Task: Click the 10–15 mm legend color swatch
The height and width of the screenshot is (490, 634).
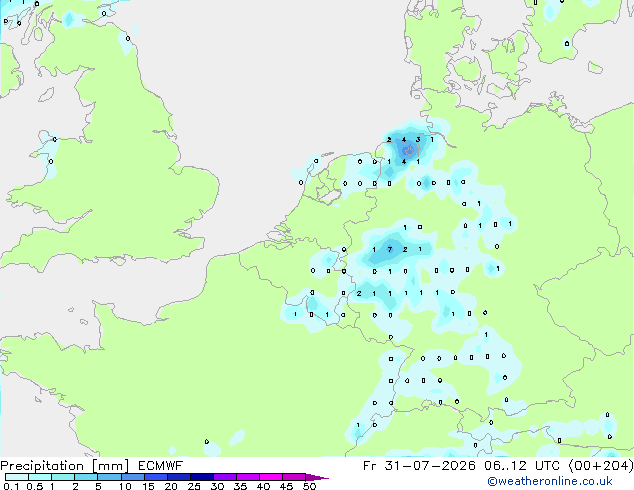Action: point(133,477)
